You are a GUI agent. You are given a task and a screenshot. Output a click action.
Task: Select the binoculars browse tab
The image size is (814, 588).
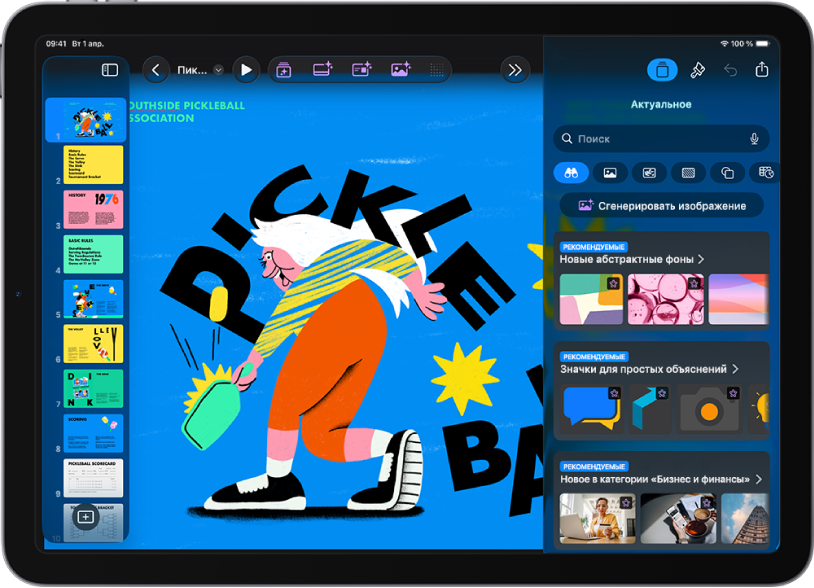[571, 173]
